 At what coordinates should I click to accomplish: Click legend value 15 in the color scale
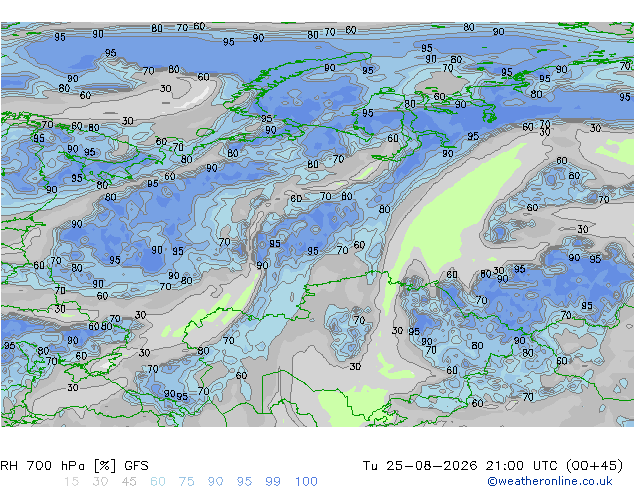tap(71, 481)
